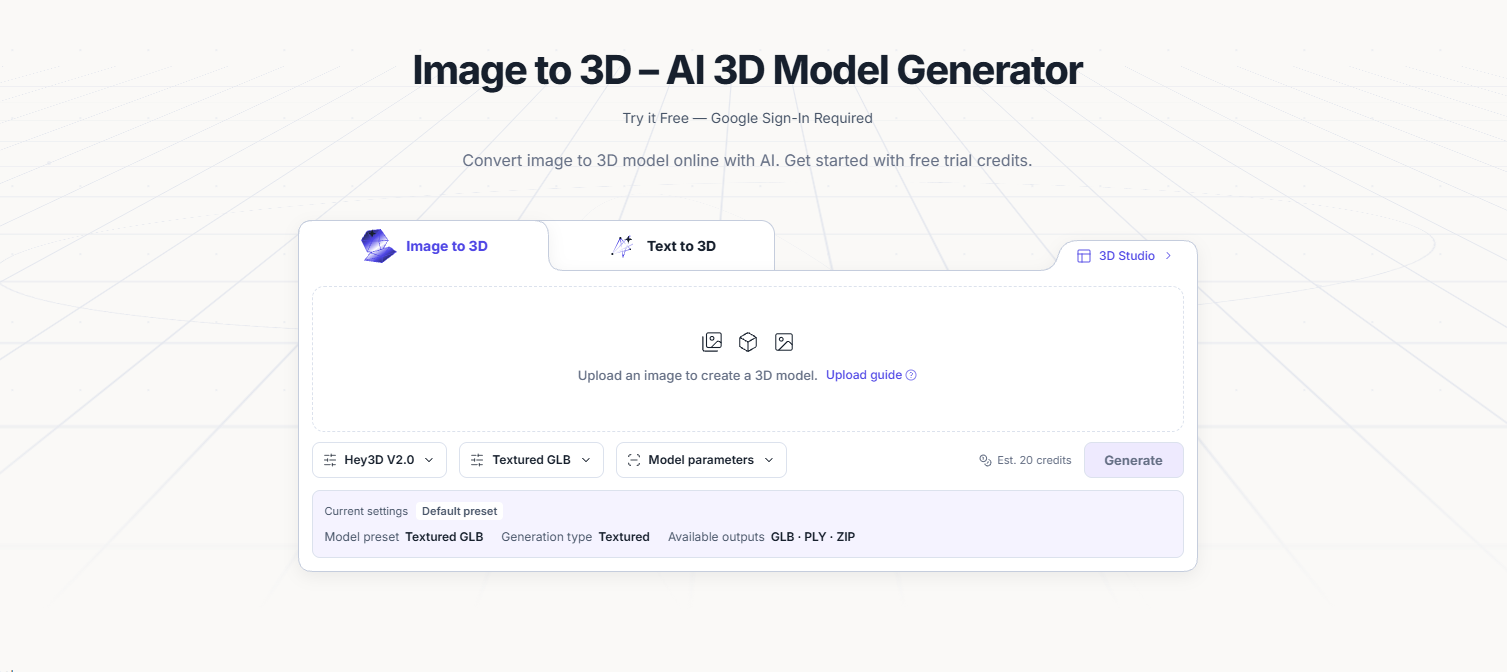Expand the Model parameters dropdown
1507x672 pixels.
(701, 460)
